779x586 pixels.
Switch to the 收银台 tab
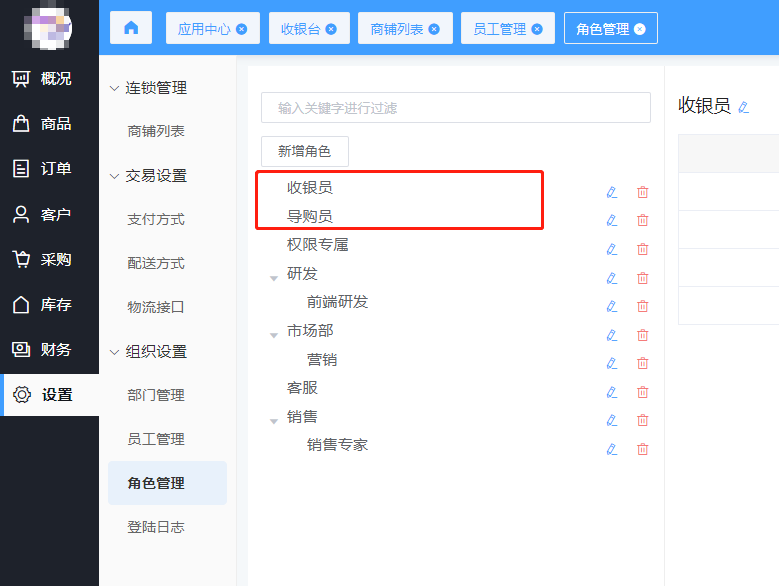[302, 29]
